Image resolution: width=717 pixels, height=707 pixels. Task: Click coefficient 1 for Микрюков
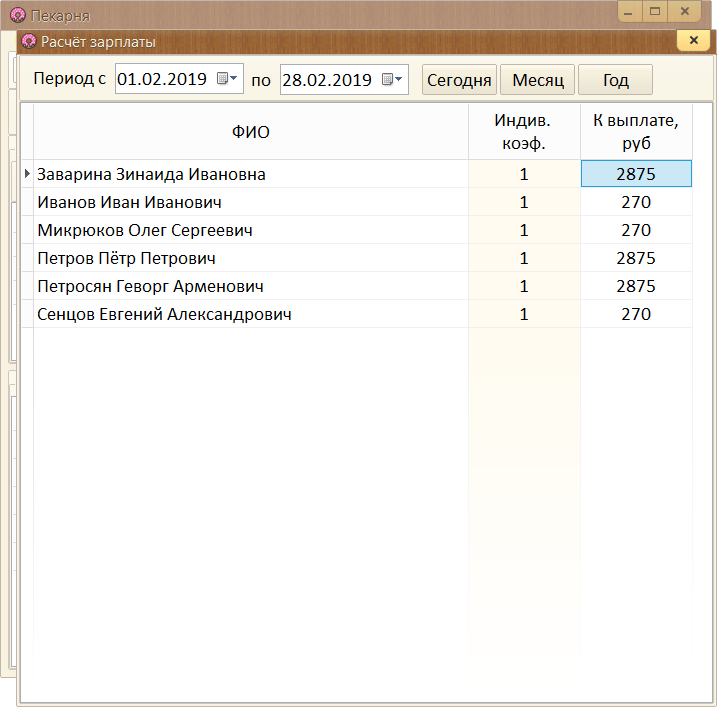click(524, 230)
